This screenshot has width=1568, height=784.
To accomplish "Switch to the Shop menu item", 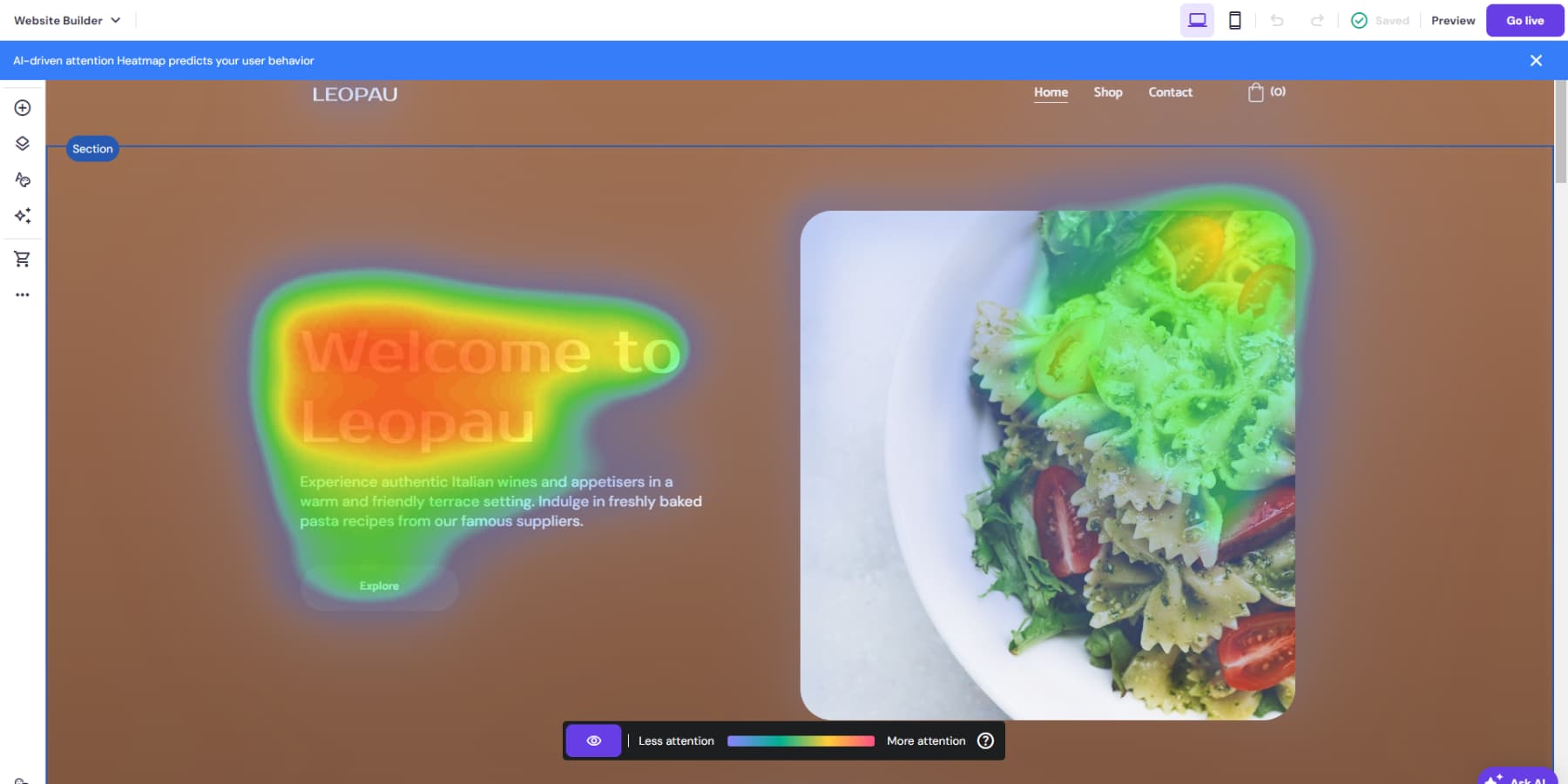I will [x=1107, y=91].
